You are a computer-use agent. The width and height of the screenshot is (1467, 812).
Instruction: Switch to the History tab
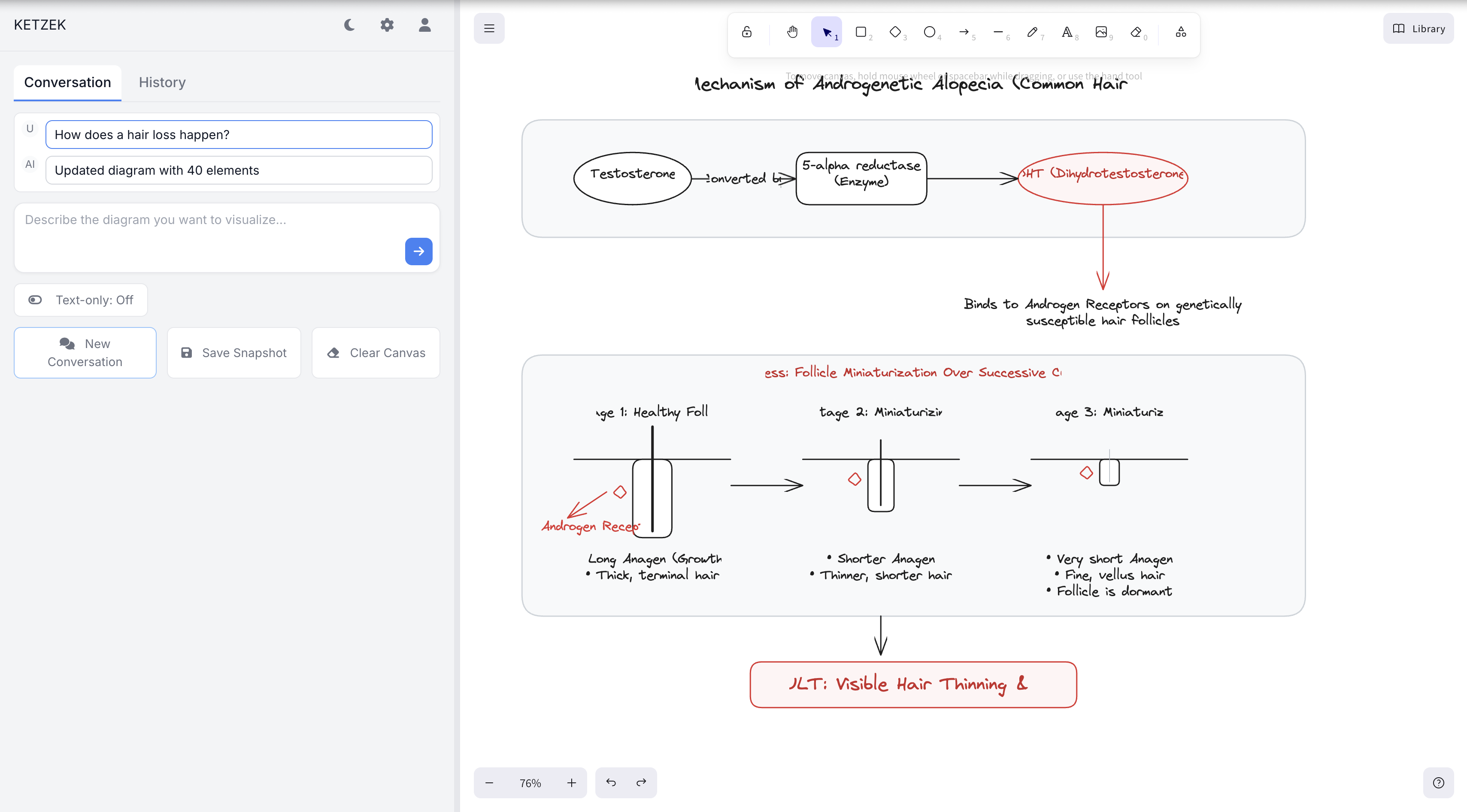point(162,82)
